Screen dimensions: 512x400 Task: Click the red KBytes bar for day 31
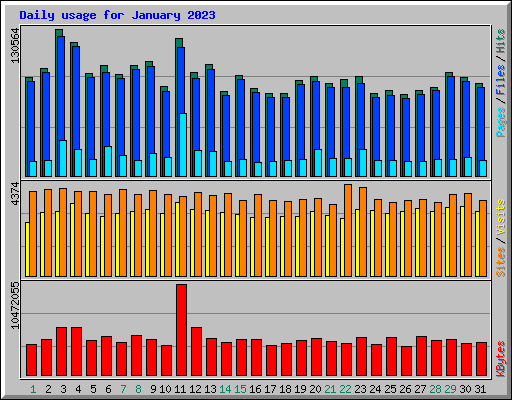(x=482, y=359)
